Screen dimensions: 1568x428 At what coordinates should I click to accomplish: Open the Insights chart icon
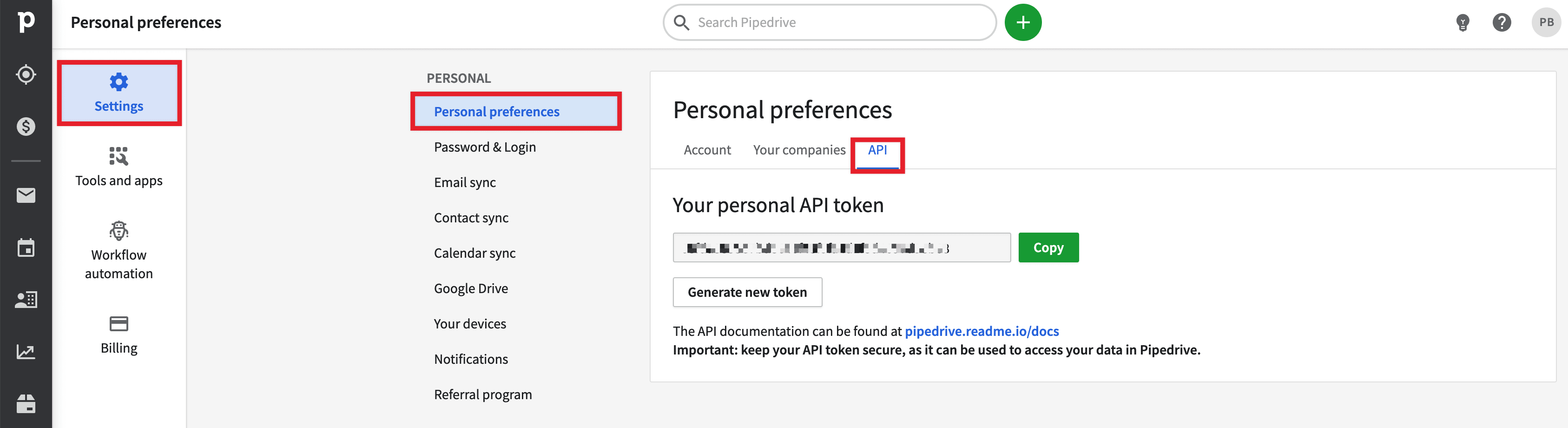point(26,351)
